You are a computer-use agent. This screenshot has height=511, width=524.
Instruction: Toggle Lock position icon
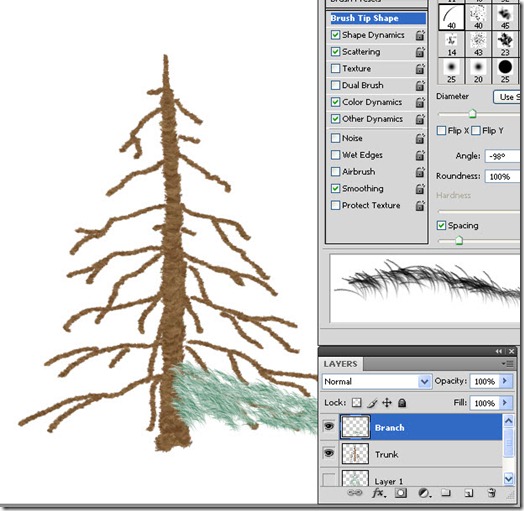[387, 403]
